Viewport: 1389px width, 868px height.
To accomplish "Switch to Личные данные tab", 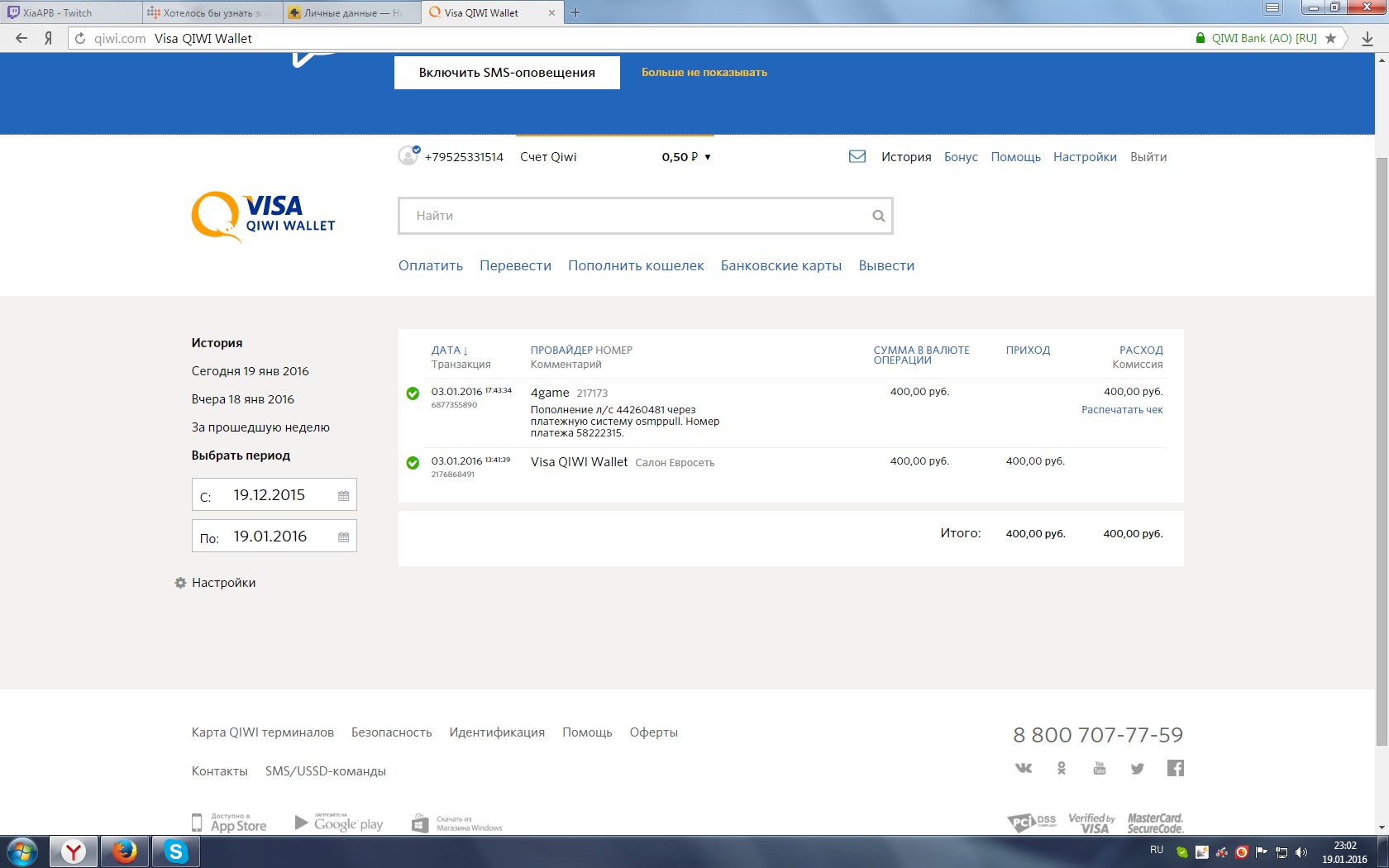I will pyautogui.click(x=351, y=12).
